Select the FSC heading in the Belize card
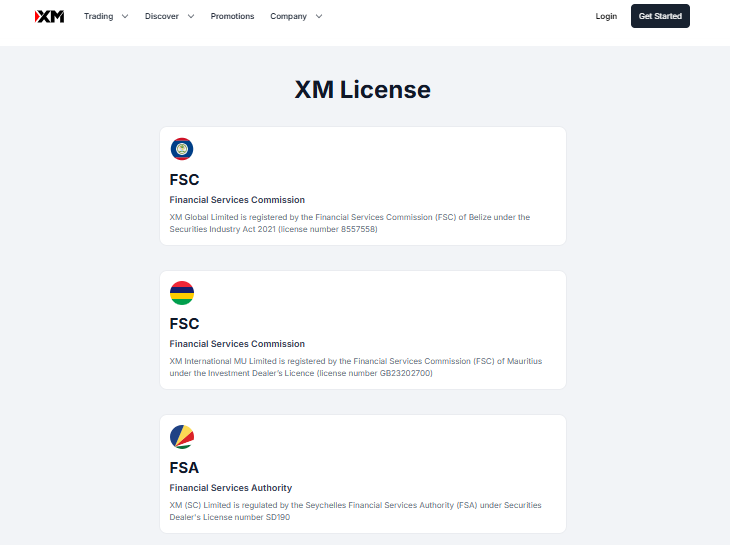 pyautogui.click(x=184, y=180)
